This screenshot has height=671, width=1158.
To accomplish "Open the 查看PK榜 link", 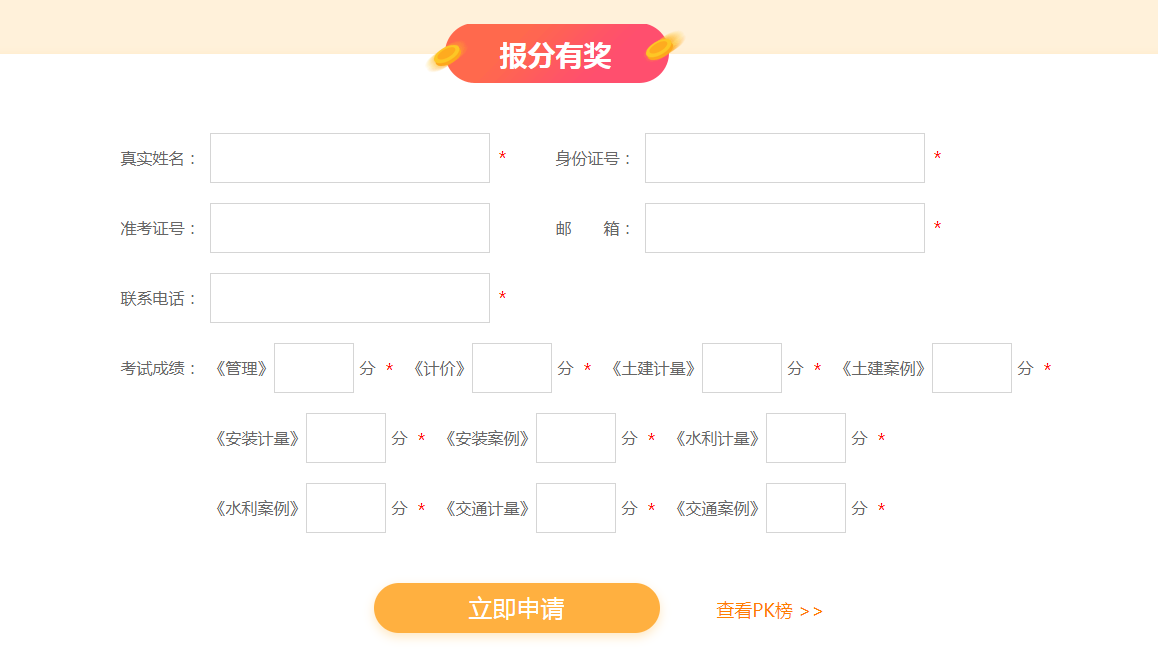I will coord(769,610).
